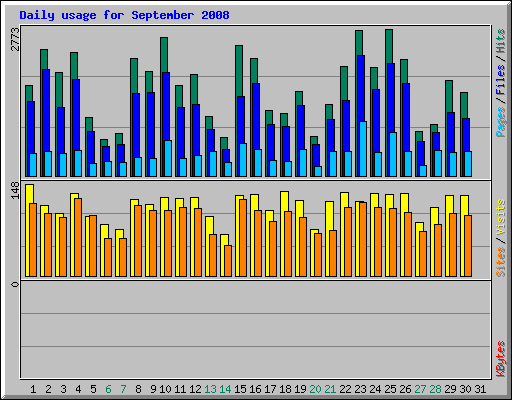
Task: Click day 5 on the x-axis
Action: (93, 389)
